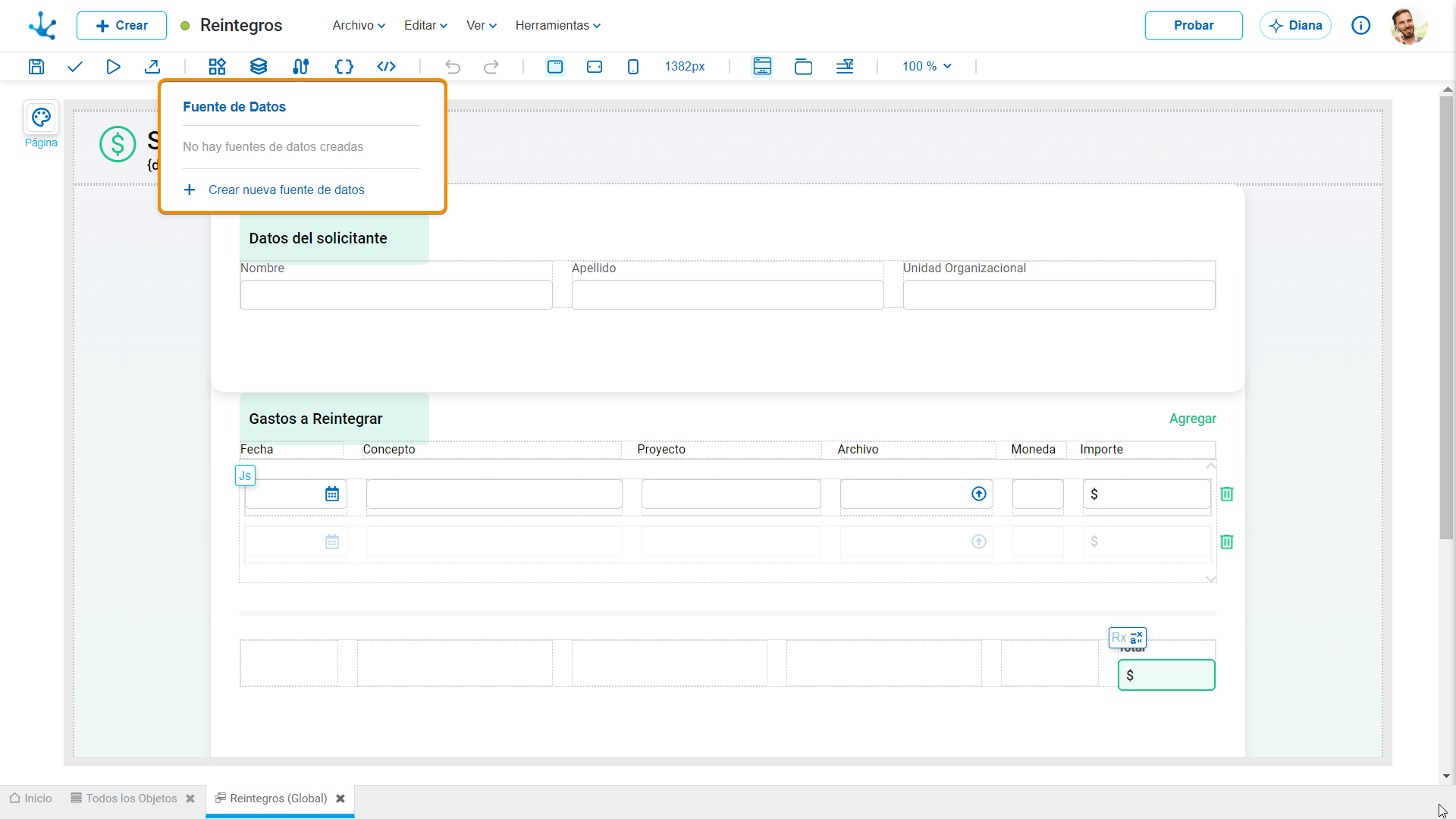The image size is (1456, 819).
Task: Click the Reintegros form title
Action: (x=241, y=25)
